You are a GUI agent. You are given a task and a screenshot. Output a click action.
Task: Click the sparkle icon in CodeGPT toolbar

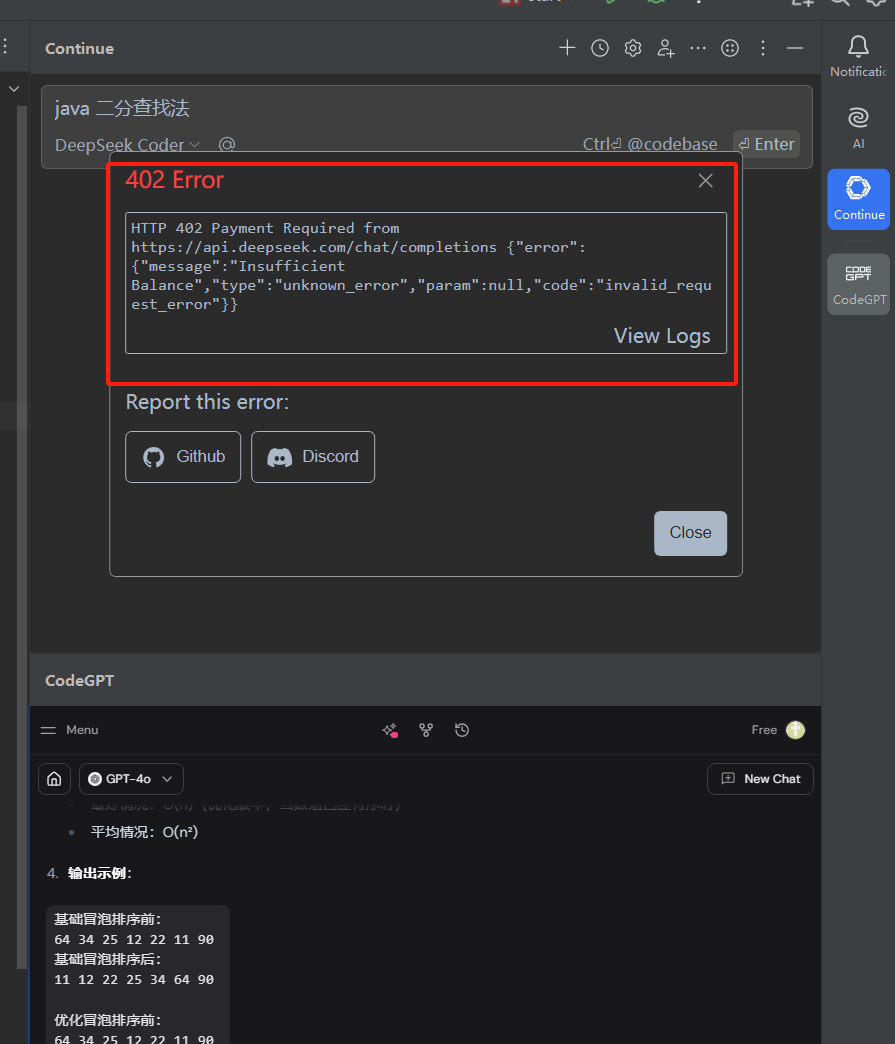coord(390,730)
